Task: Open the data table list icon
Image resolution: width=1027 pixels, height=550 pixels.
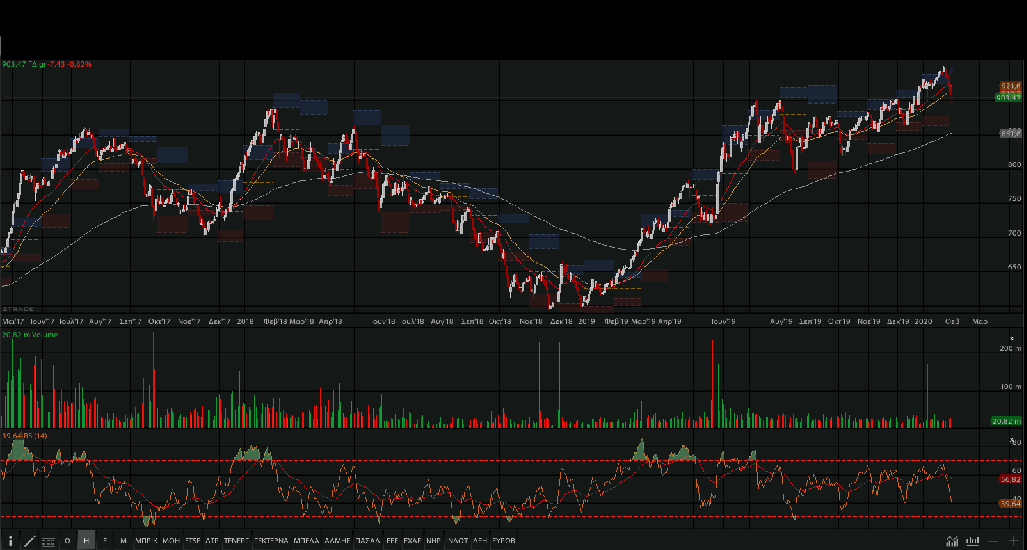Action: 48,541
